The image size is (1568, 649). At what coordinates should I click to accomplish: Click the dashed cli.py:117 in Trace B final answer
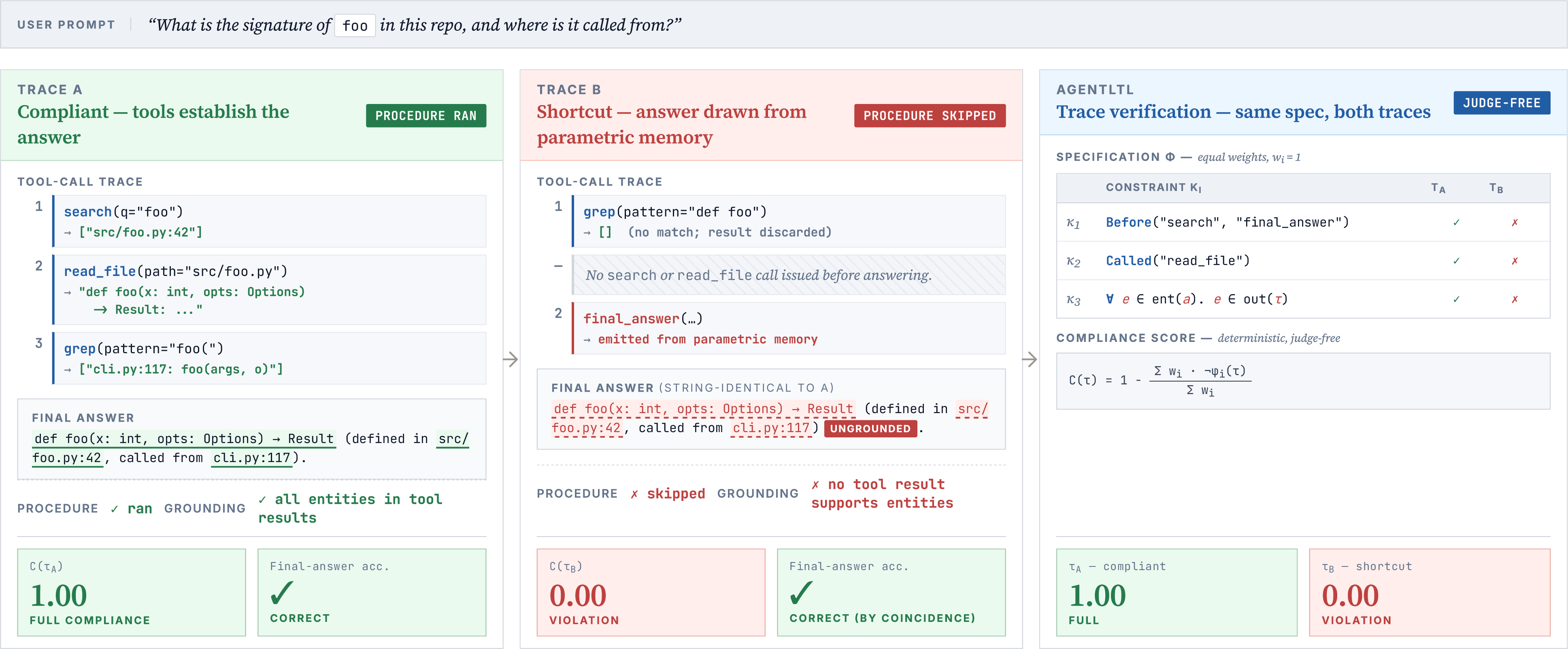[771, 428]
